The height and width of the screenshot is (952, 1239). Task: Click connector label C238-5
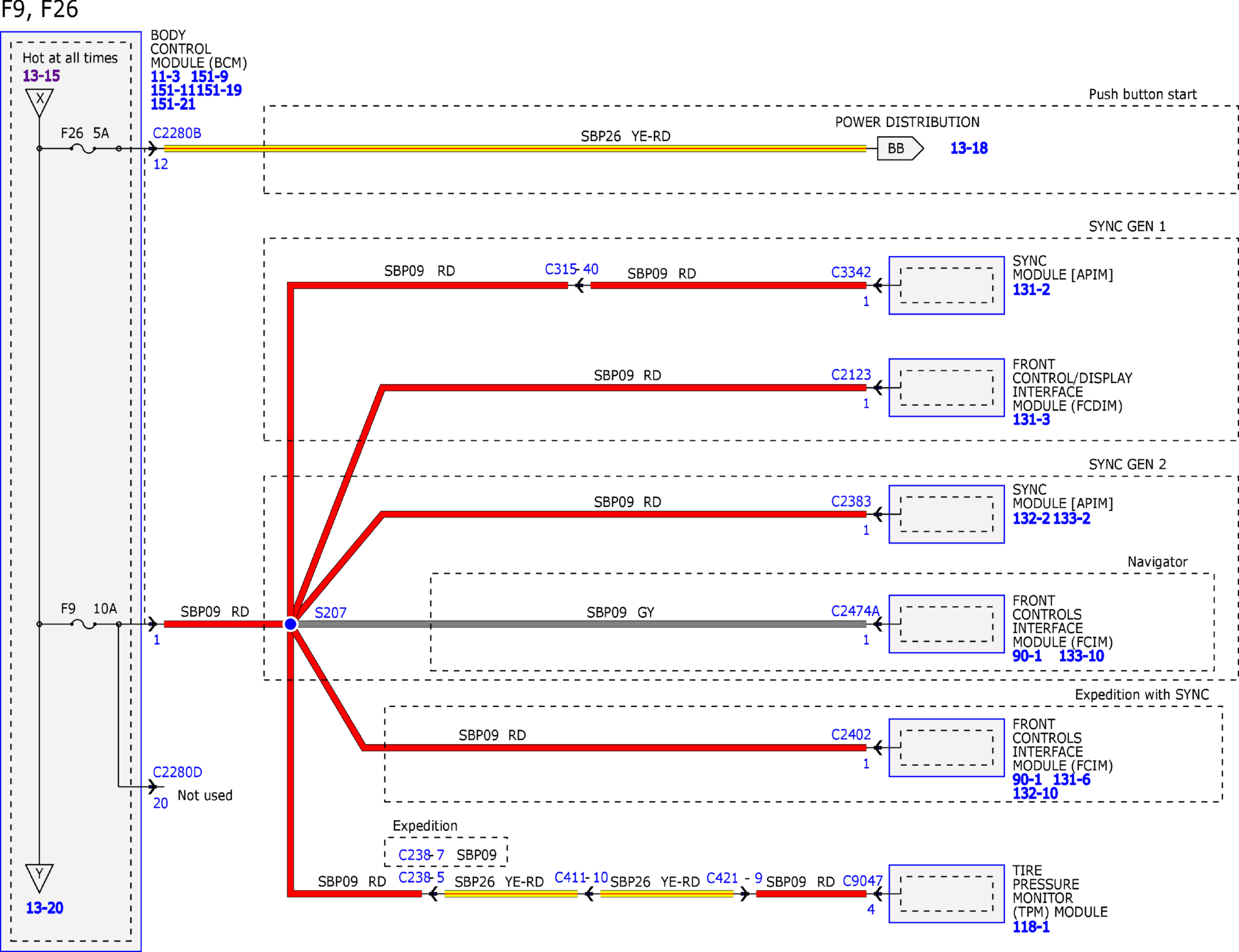point(421,878)
